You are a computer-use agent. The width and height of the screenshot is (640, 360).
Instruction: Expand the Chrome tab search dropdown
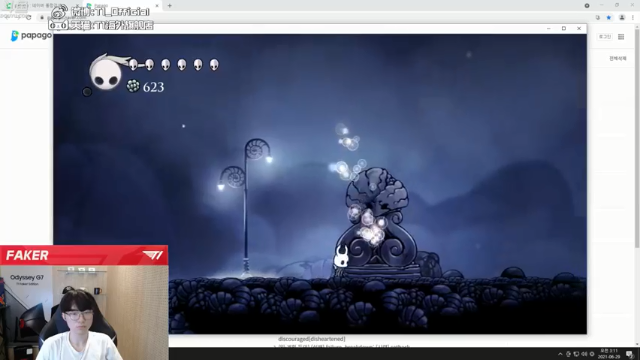point(587,6)
